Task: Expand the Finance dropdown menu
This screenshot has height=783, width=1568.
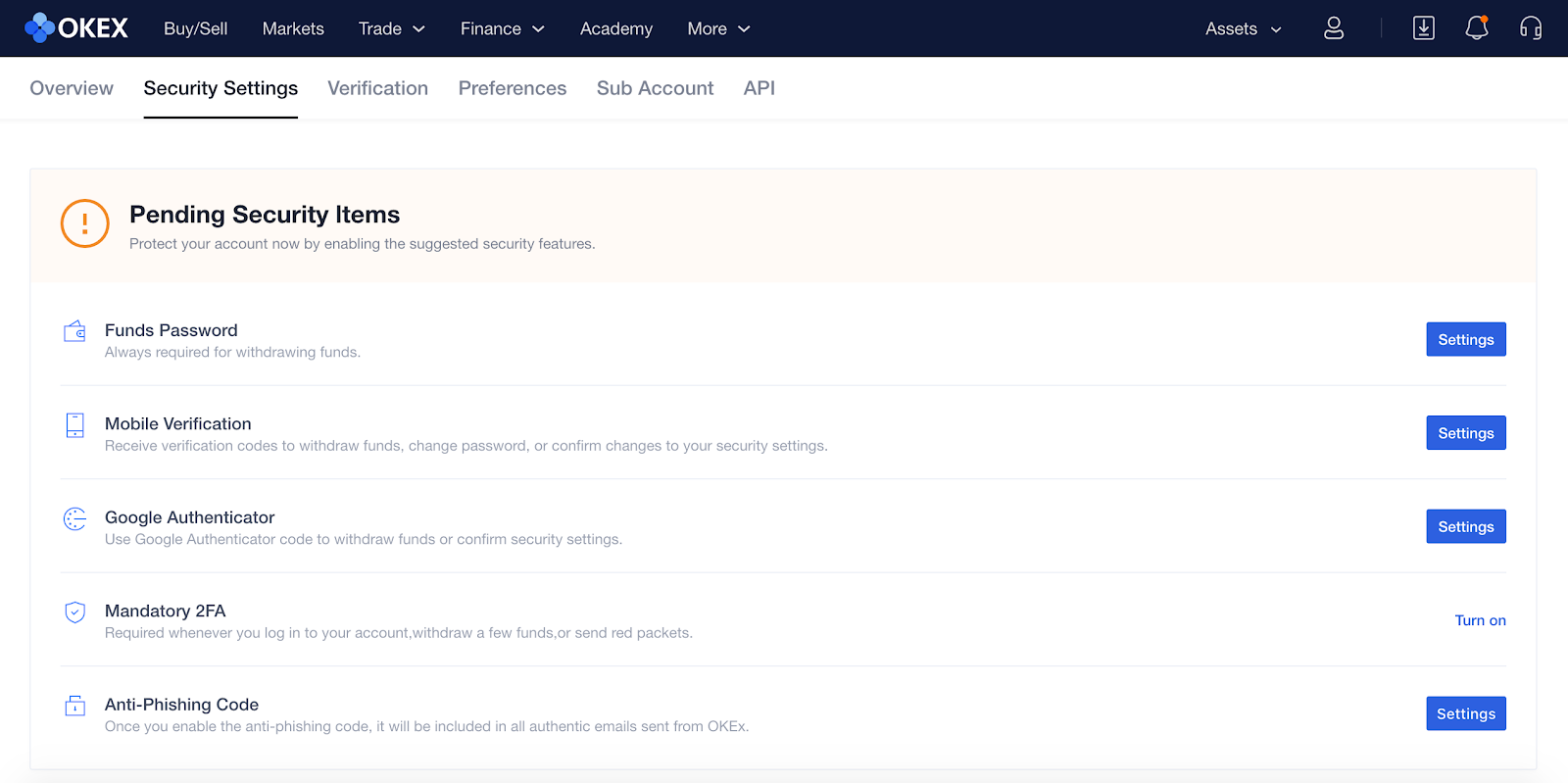Action: click(502, 28)
